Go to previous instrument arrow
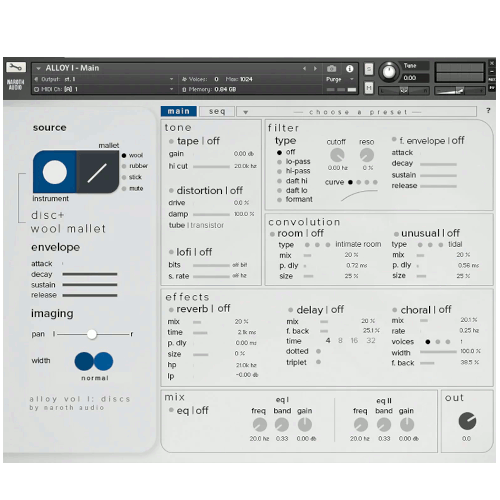Image resolution: width=500 pixels, height=500 pixels. (x=304, y=68)
